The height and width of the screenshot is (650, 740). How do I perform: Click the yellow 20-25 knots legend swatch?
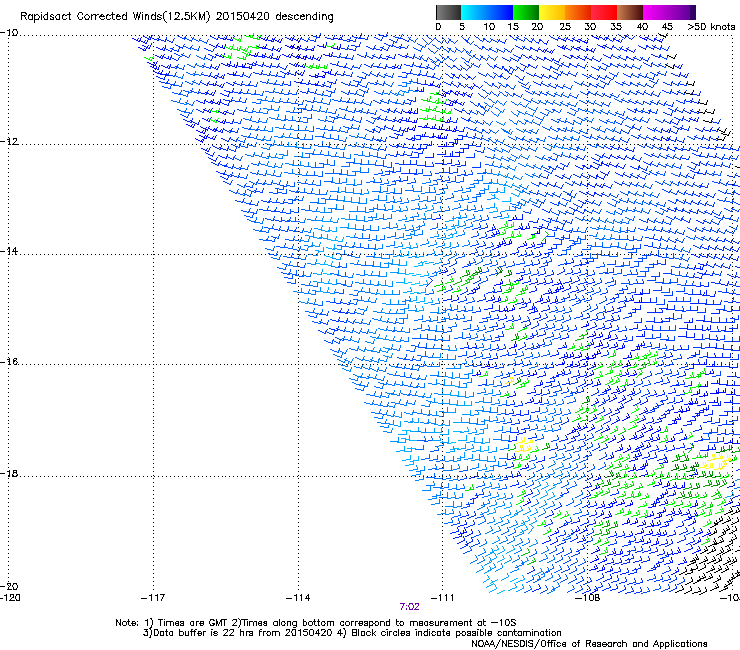click(551, 12)
